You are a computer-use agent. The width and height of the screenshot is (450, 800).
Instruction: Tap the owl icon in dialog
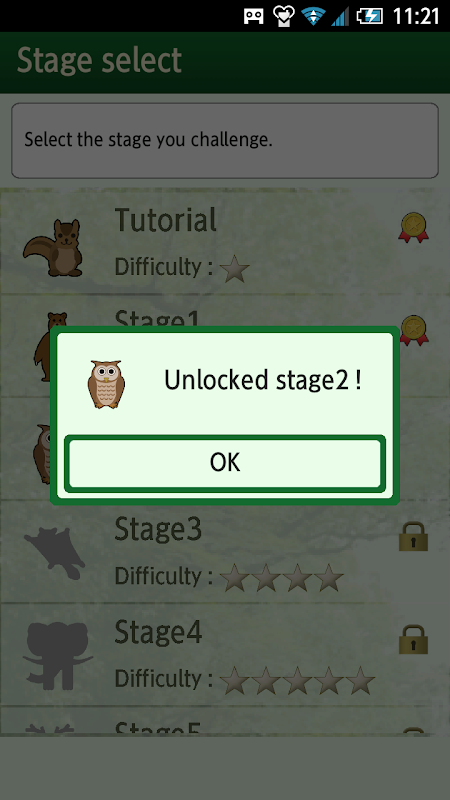coord(106,384)
